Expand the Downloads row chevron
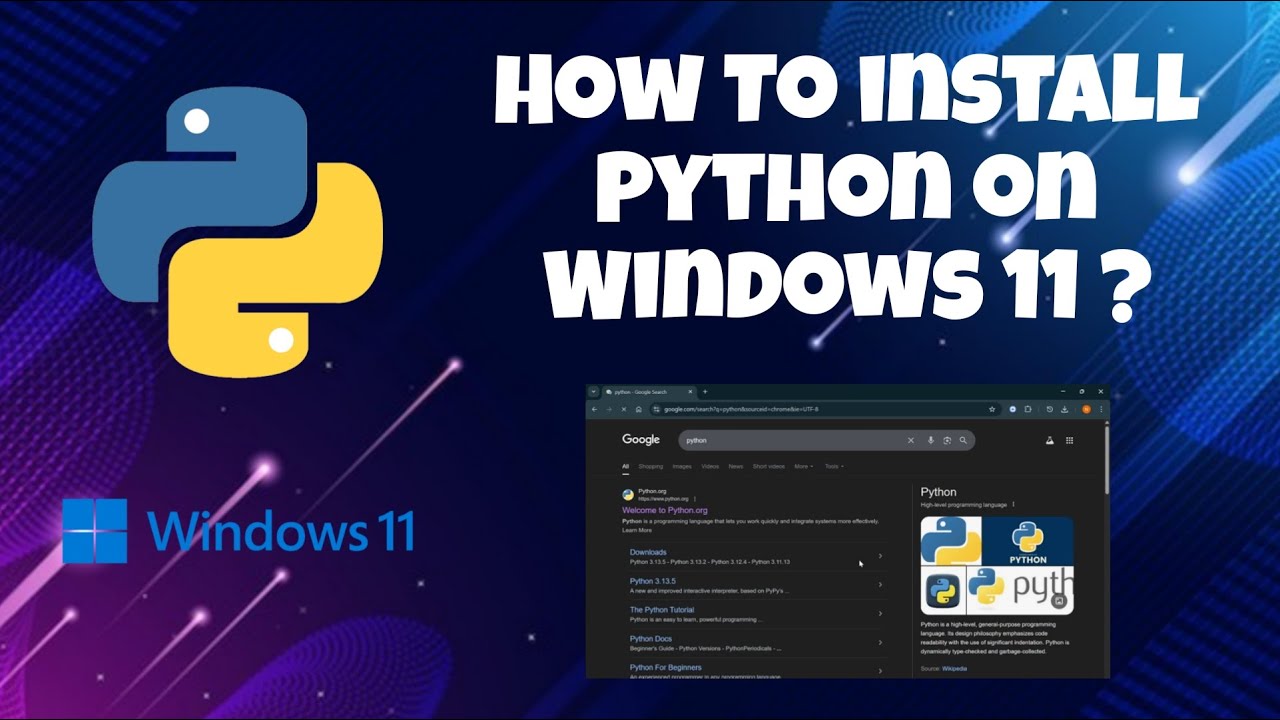 pos(880,556)
